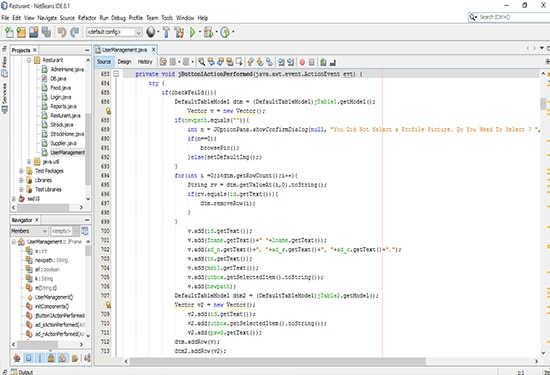Toggle Show Static Members filter in Navigator
The width and height of the screenshot is (550, 375).
[40, 358]
